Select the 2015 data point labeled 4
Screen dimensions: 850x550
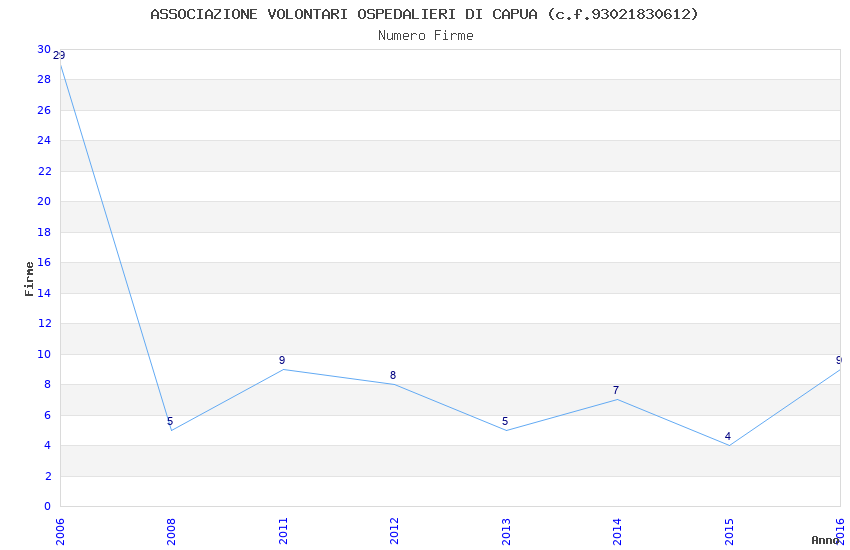point(729,445)
